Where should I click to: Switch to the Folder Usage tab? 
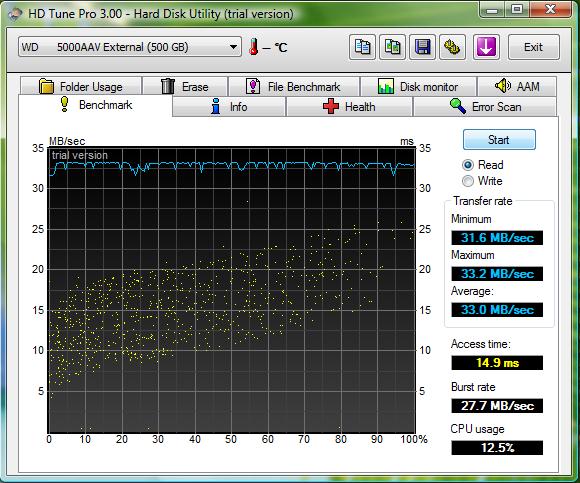tap(81, 87)
